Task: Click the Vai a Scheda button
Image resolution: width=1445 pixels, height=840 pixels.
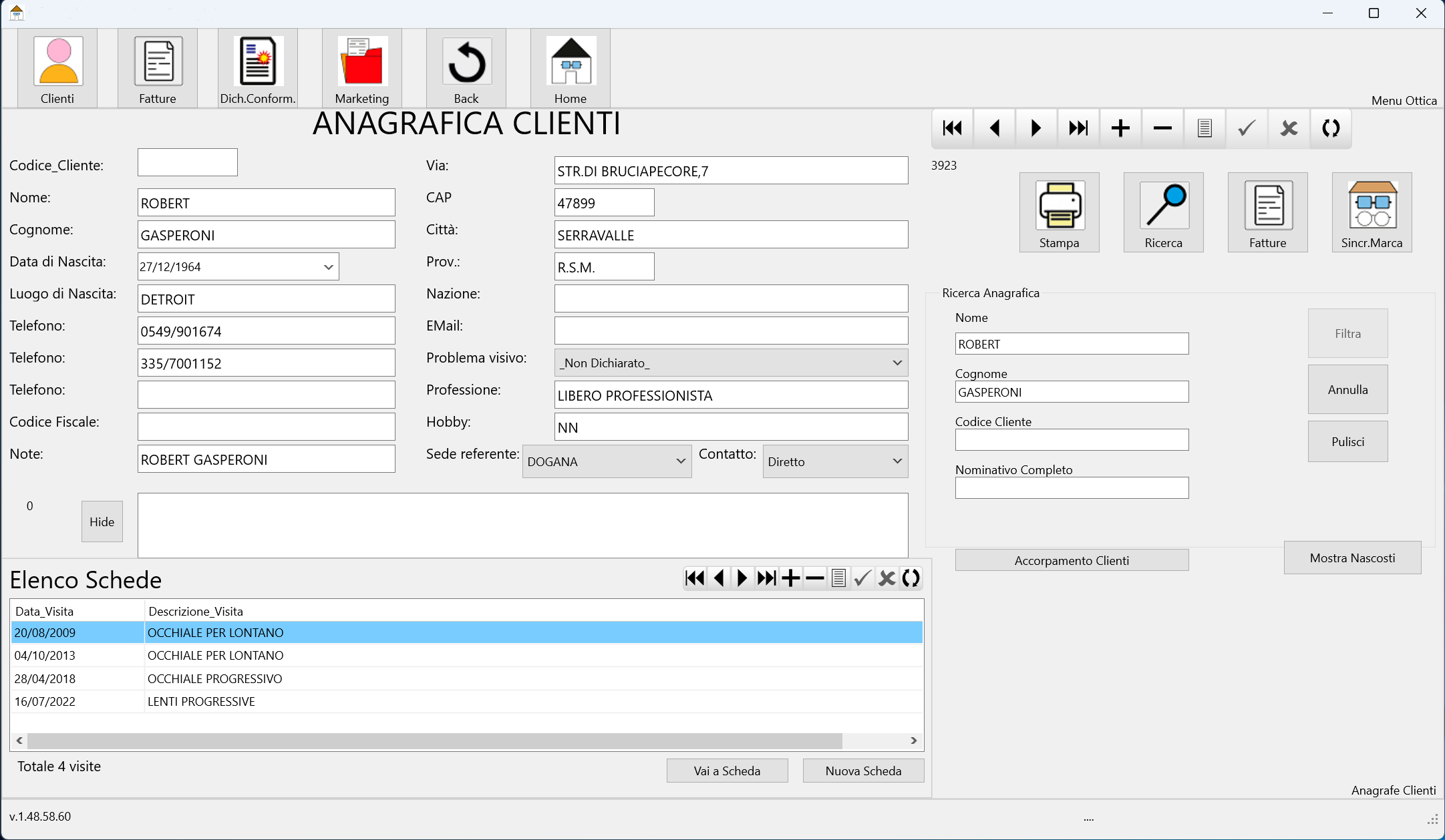Action: pos(728,771)
